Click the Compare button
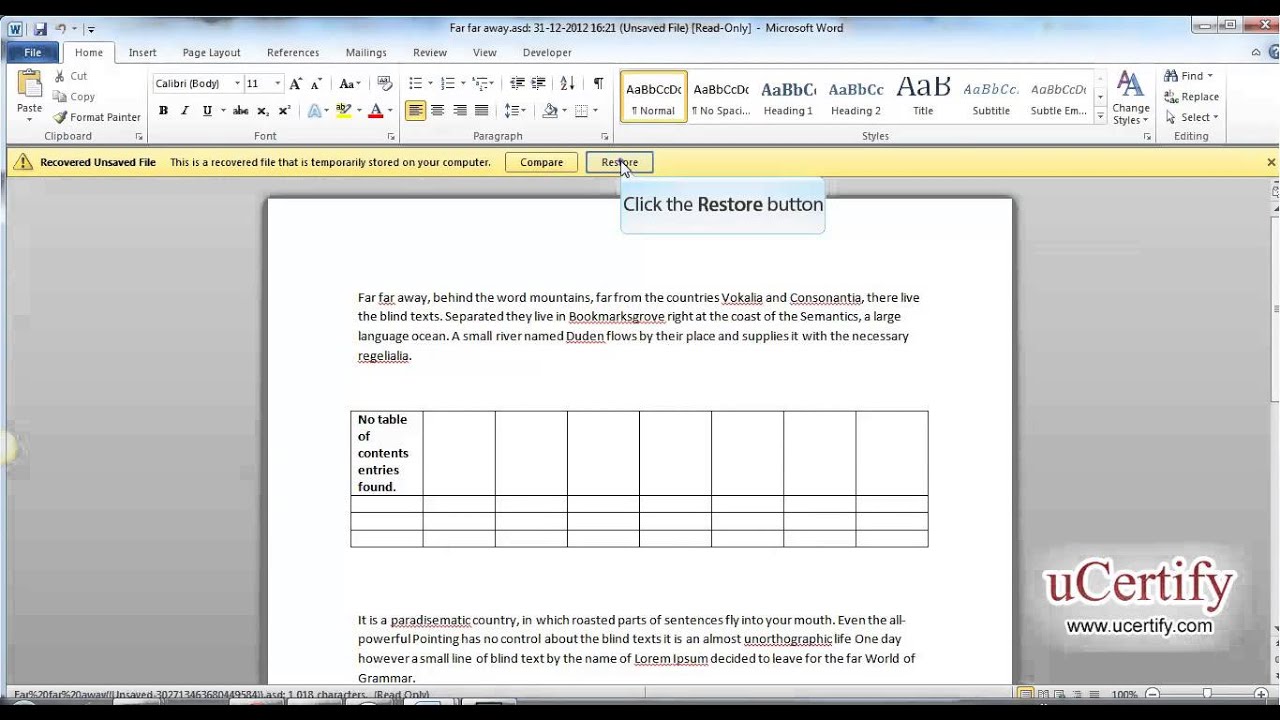 point(541,162)
